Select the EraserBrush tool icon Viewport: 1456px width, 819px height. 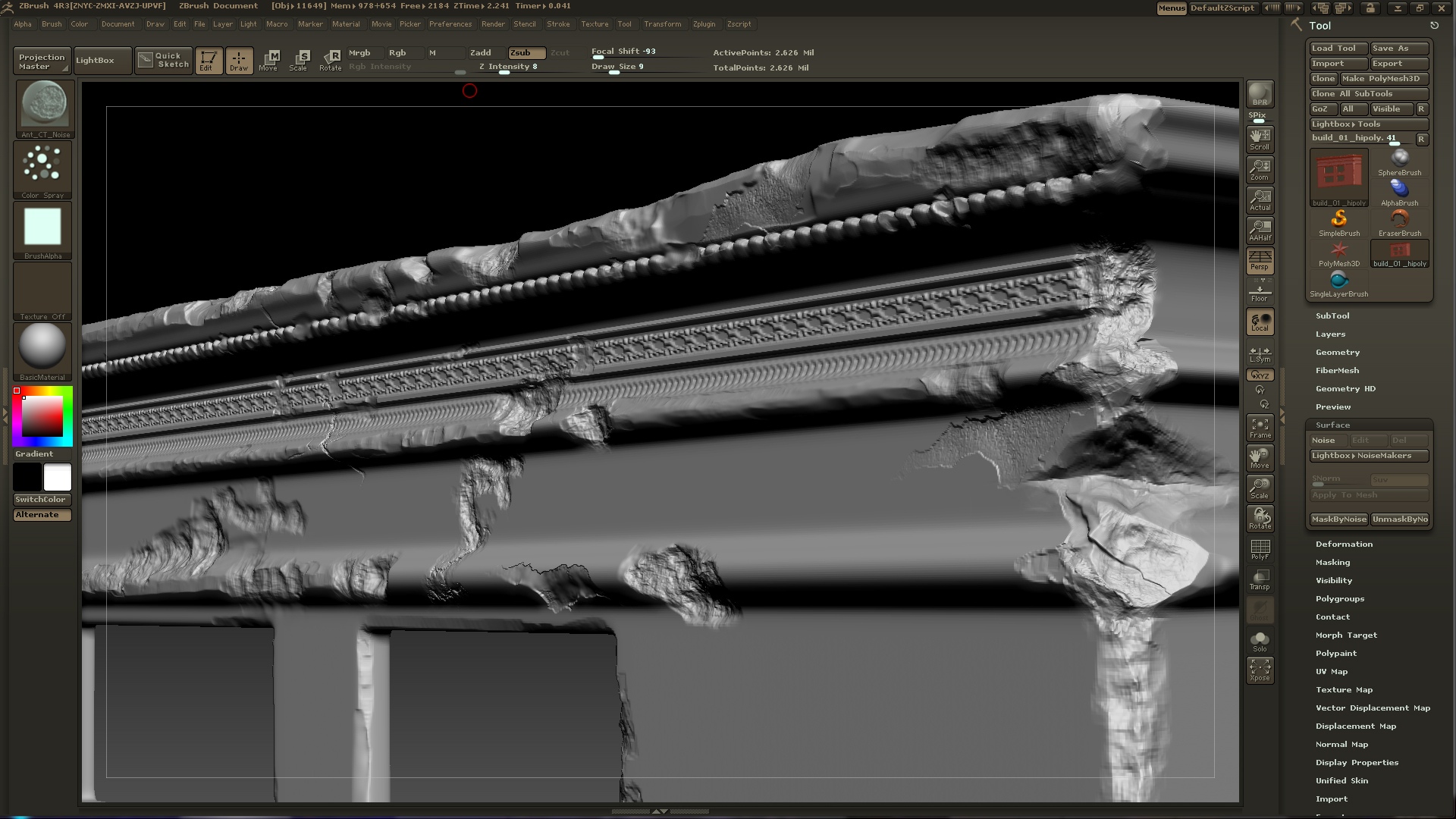[x=1399, y=221]
